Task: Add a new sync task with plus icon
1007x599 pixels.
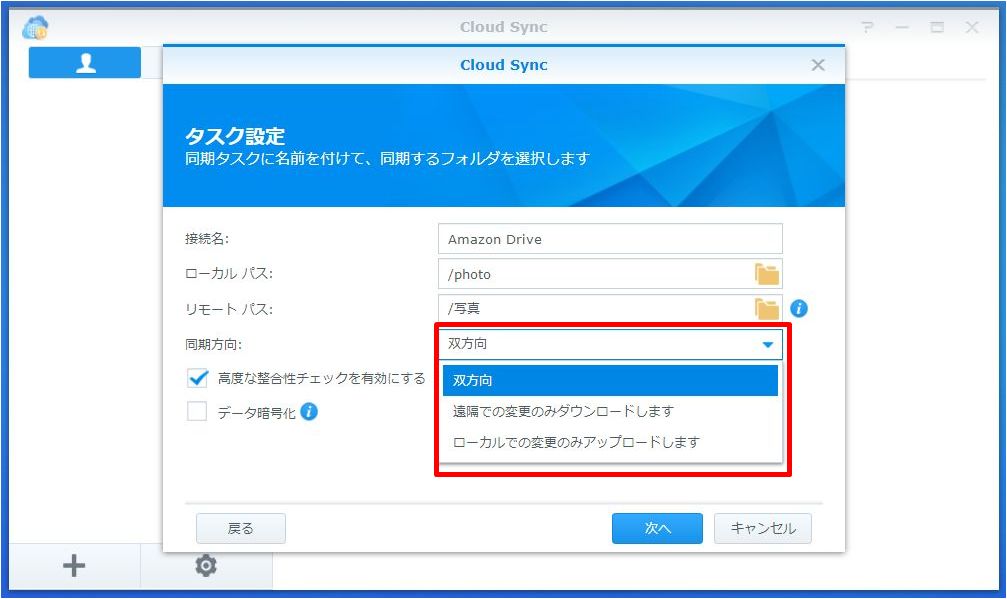Action: coord(71,565)
